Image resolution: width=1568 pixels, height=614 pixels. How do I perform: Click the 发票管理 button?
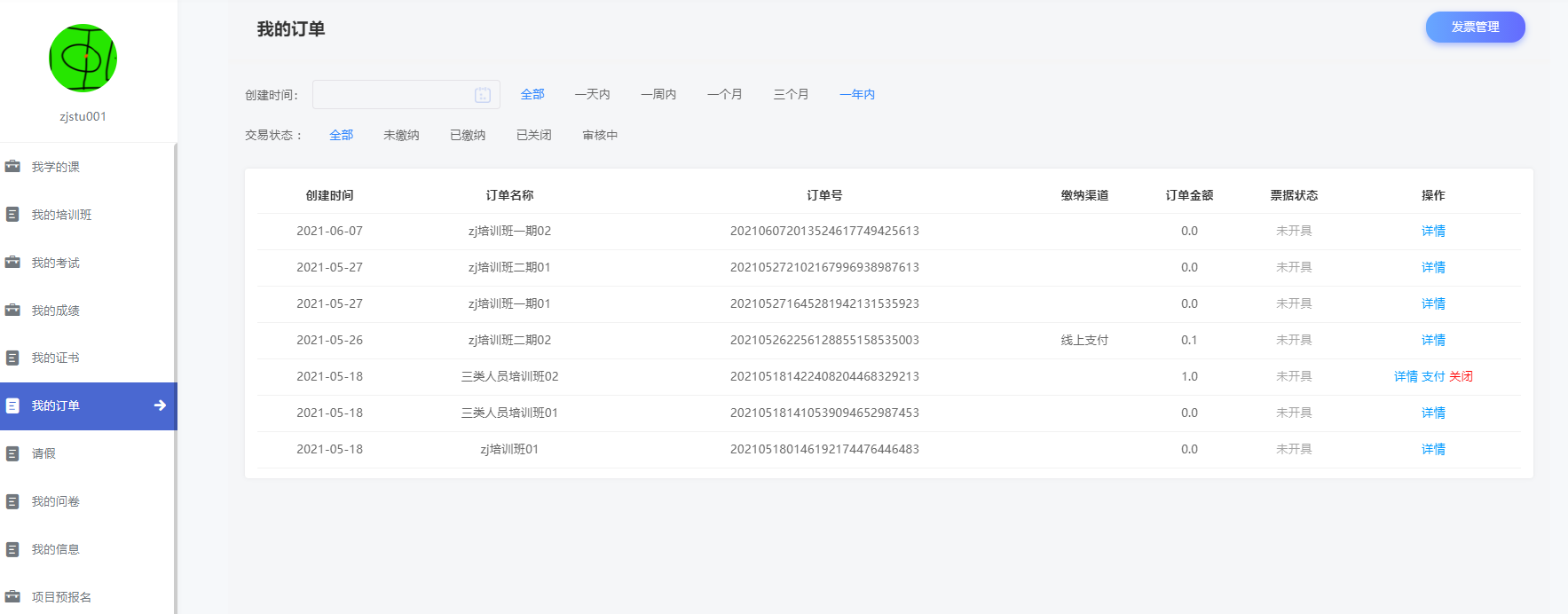point(1475,28)
